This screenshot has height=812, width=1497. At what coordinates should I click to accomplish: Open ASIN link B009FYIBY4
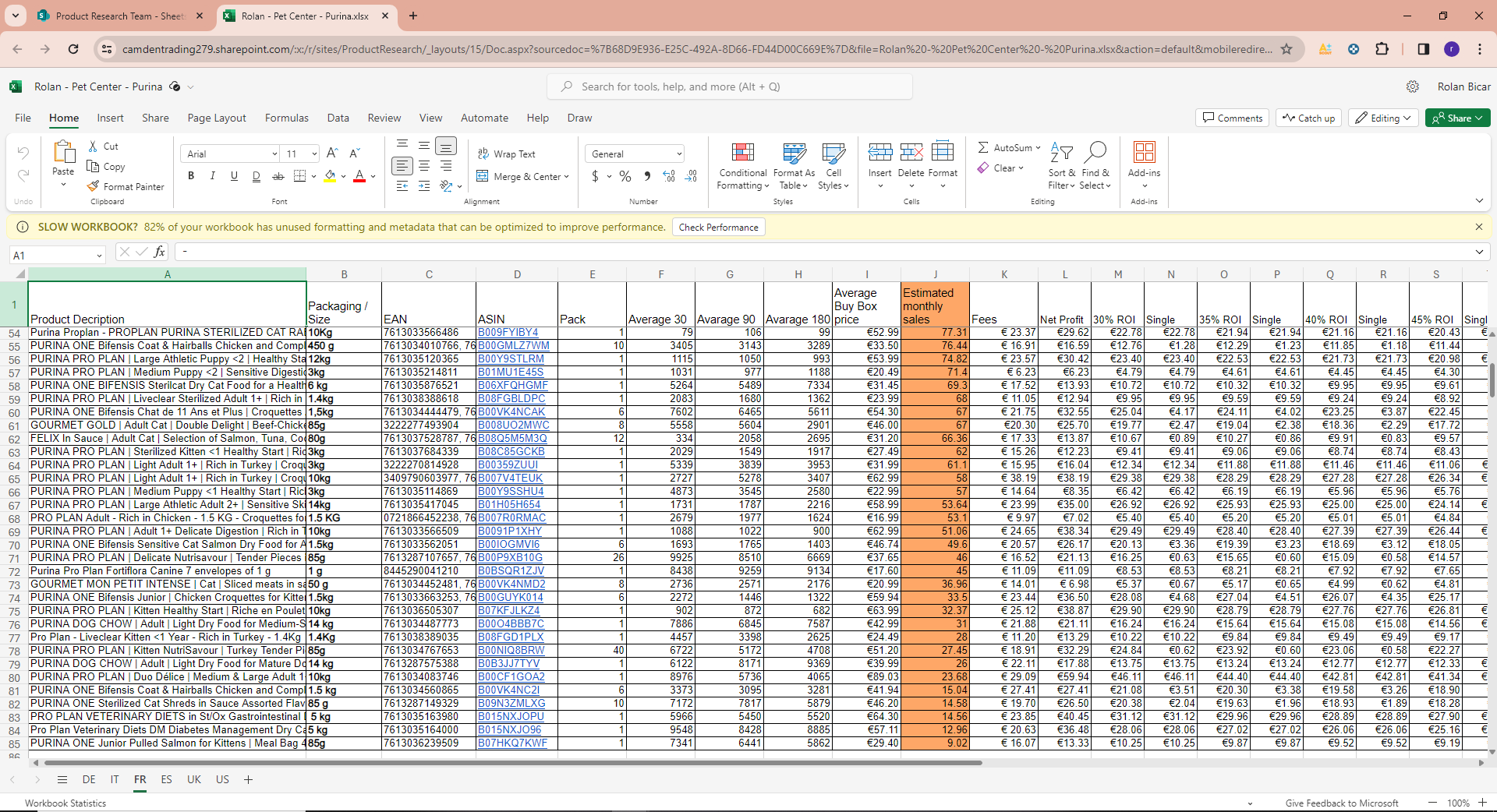pos(508,333)
